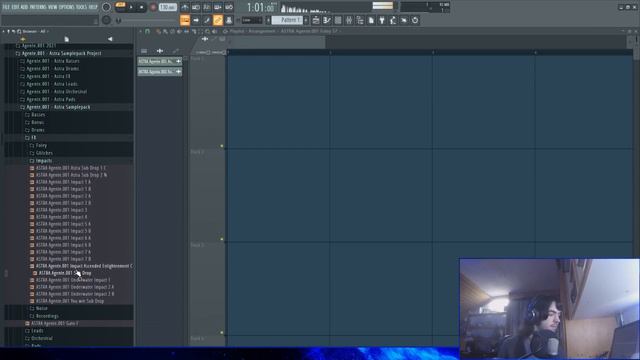Open the OPTIONS menu

coord(67,7)
